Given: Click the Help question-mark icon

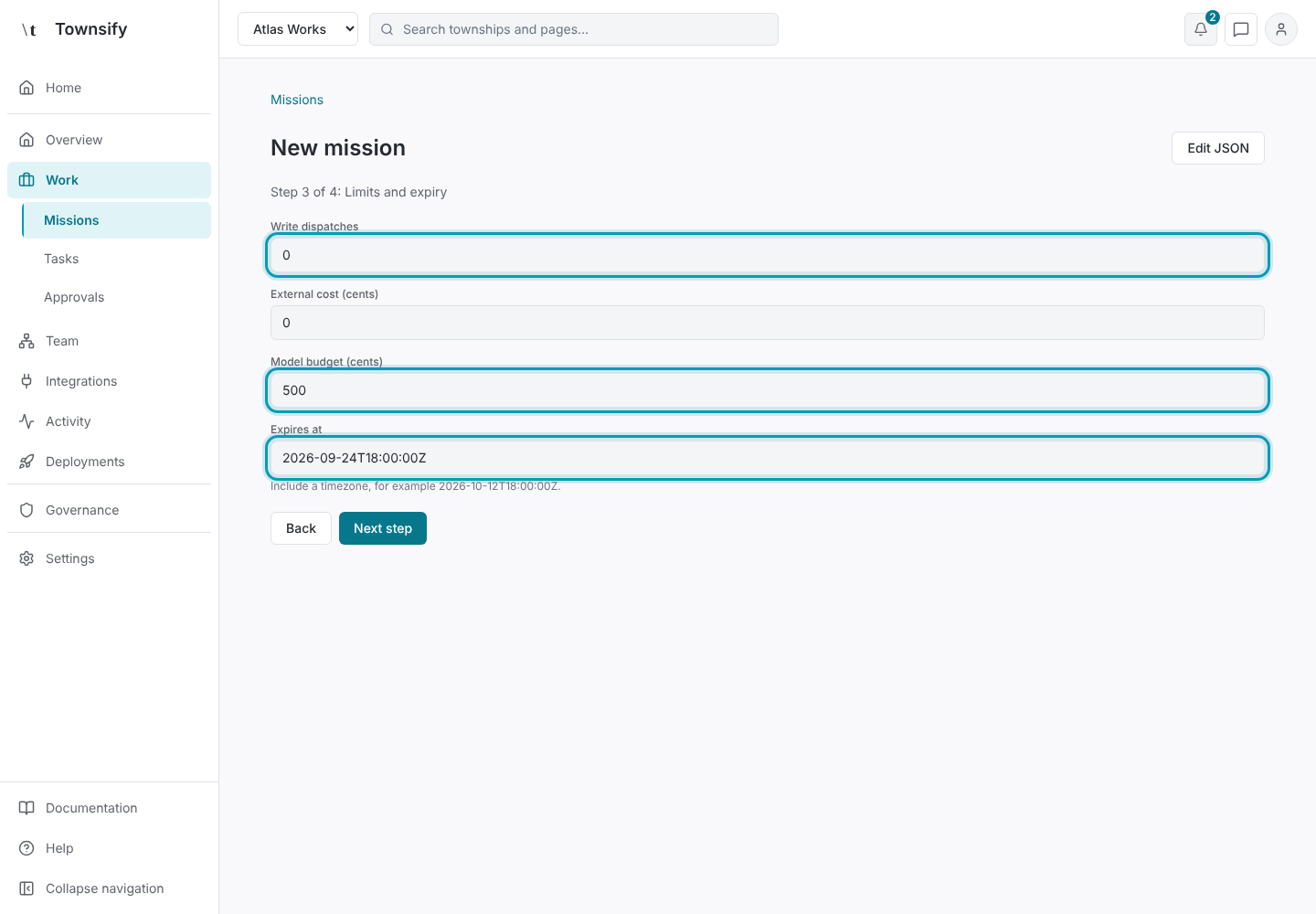Looking at the screenshot, I should point(27,848).
